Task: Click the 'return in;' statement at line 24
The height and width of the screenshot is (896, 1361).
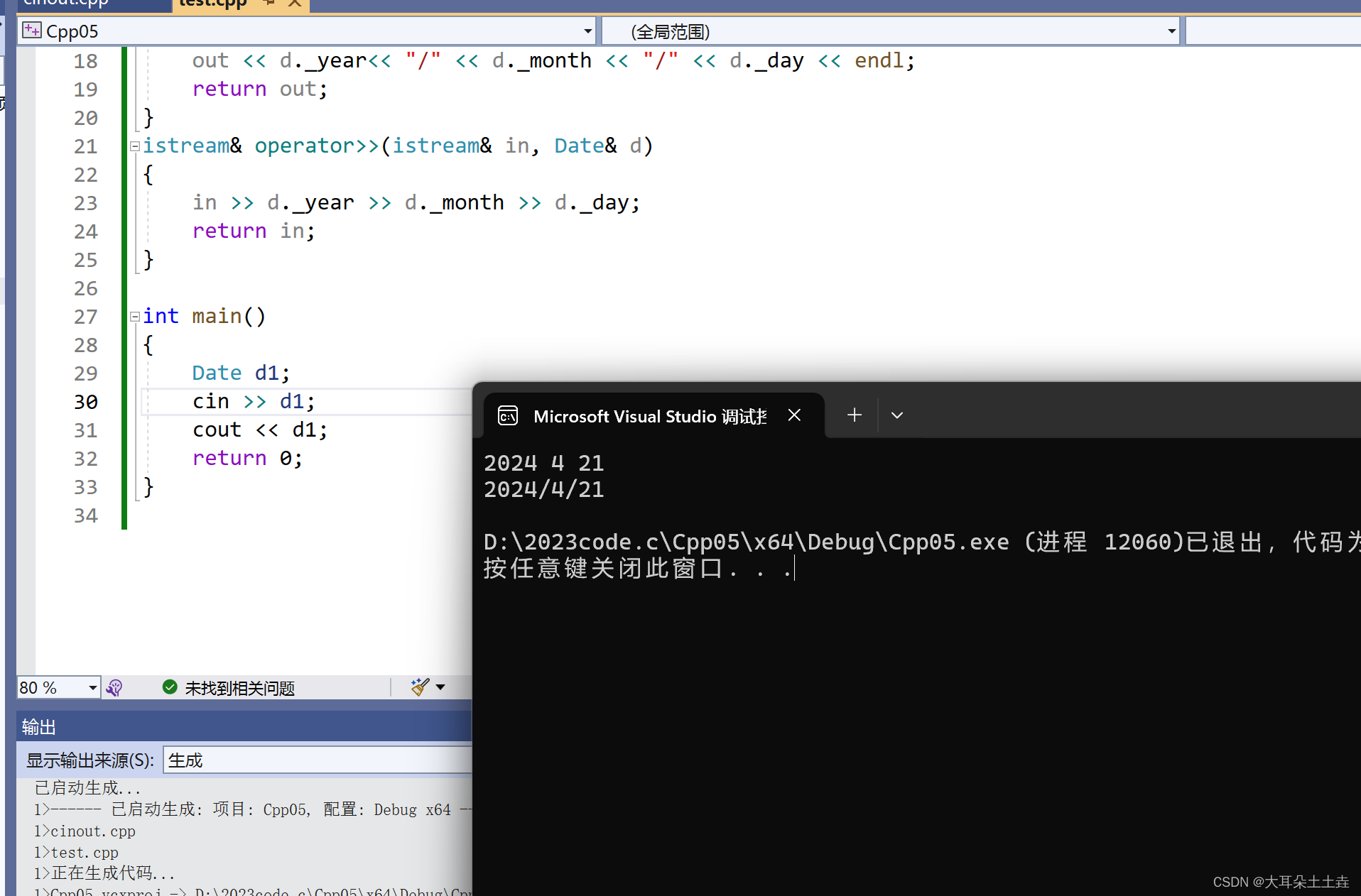Action: coord(254,231)
